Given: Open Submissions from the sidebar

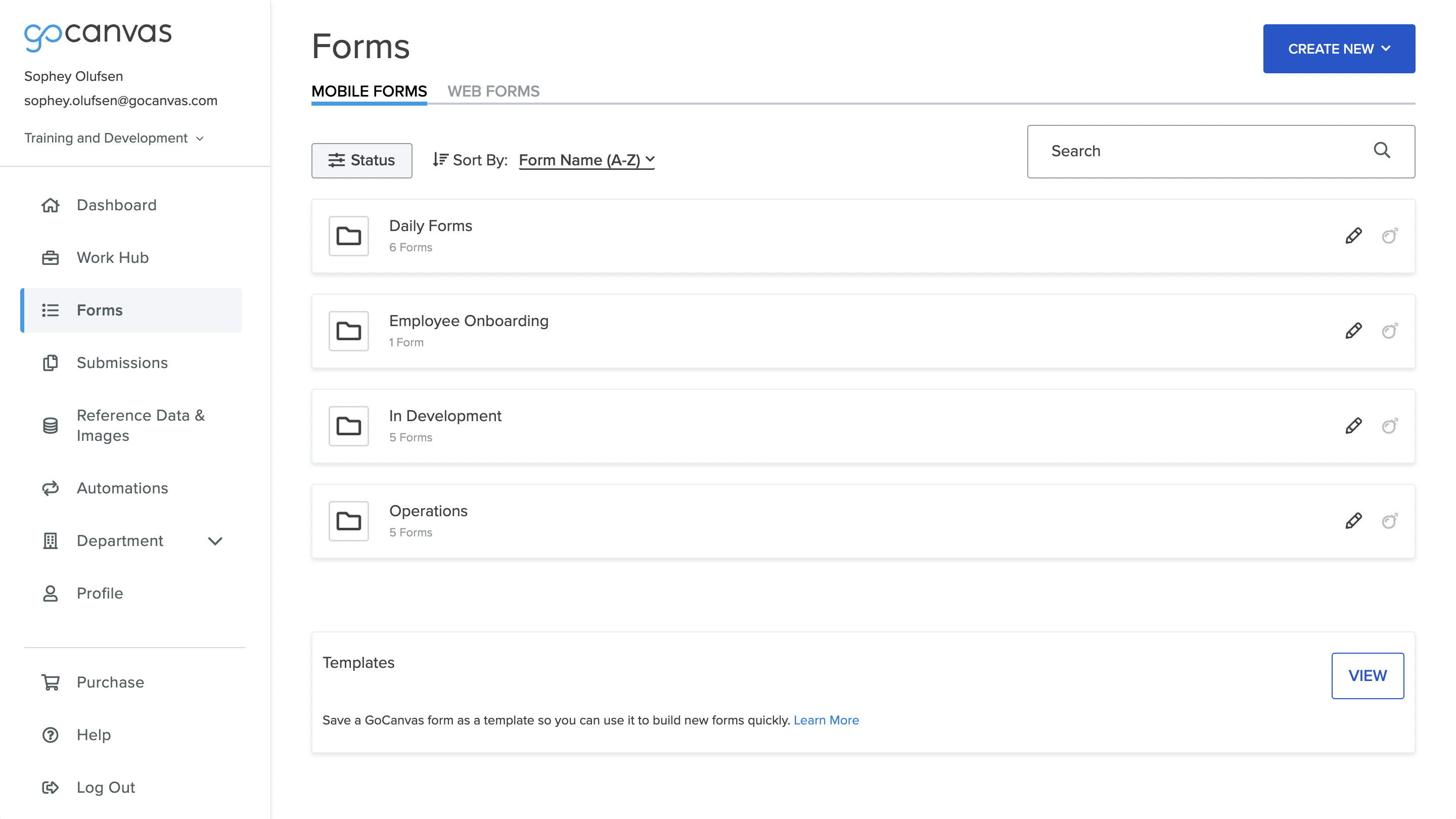Looking at the screenshot, I should point(121,362).
